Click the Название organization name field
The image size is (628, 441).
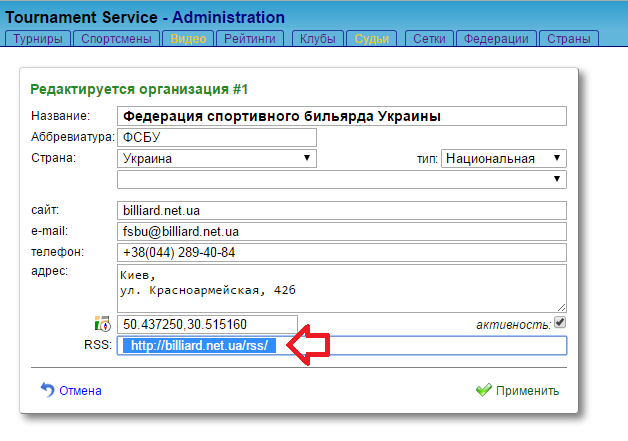[x=342, y=116]
